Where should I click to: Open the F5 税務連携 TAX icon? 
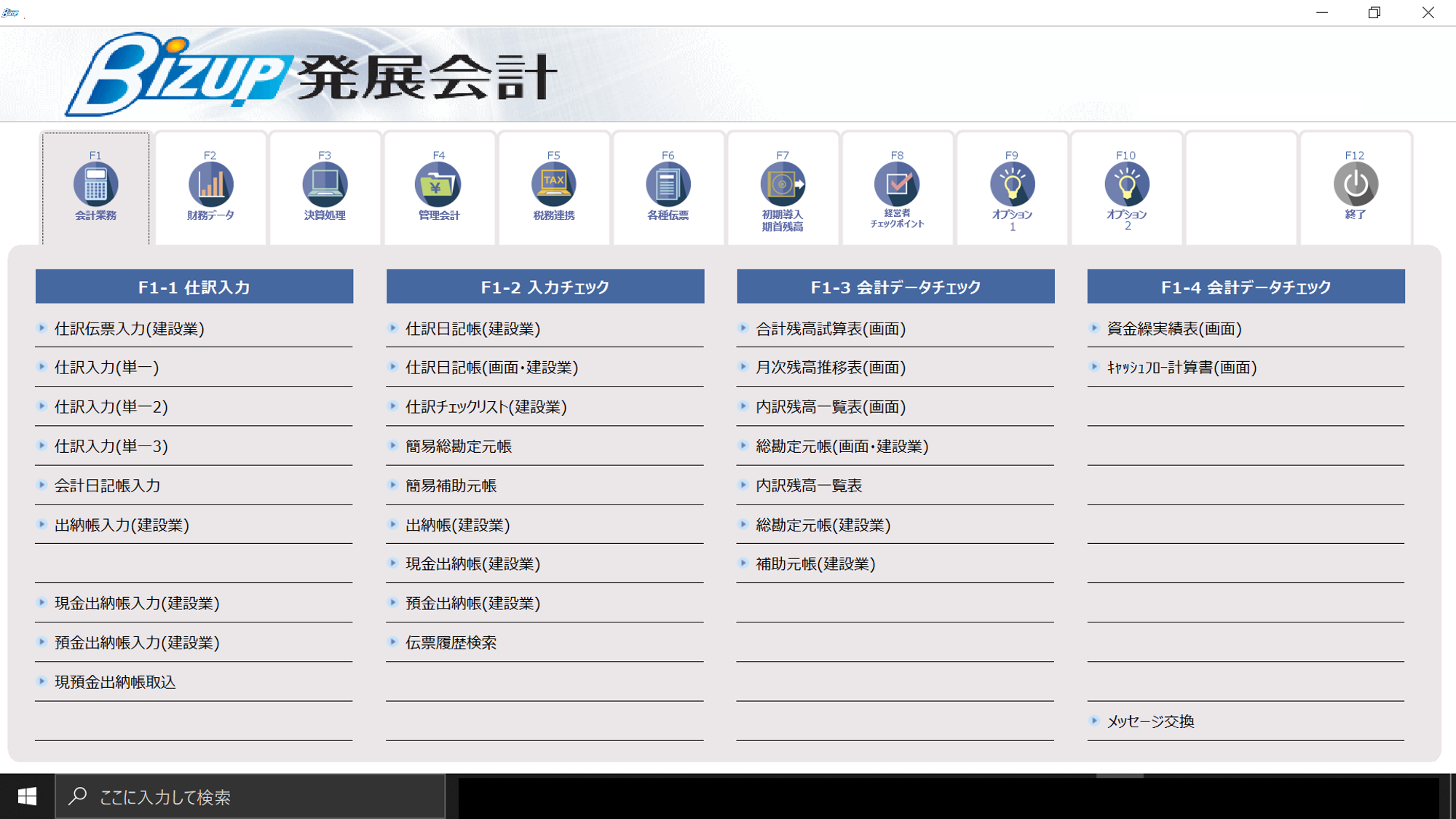pos(553,185)
